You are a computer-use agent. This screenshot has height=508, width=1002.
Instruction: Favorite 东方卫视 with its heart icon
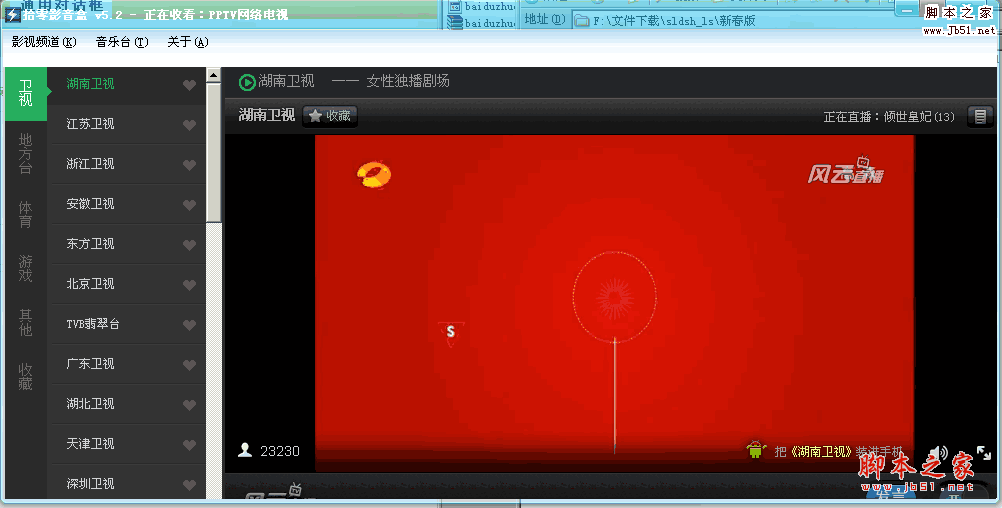click(x=189, y=245)
